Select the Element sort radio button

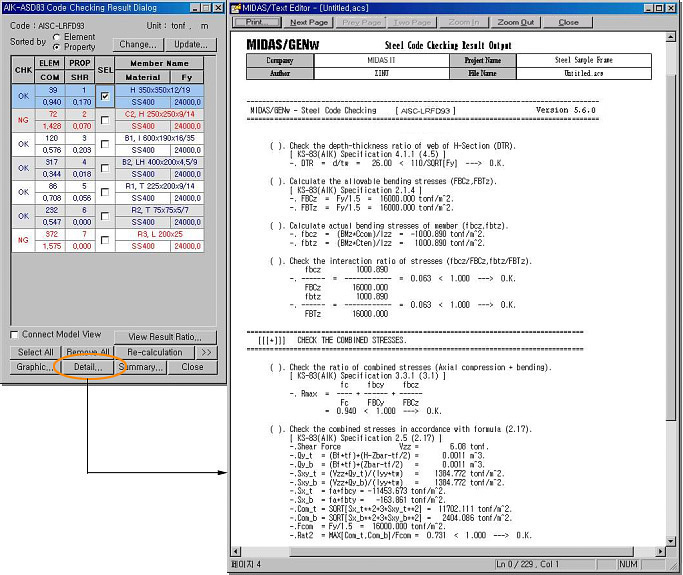coord(56,37)
